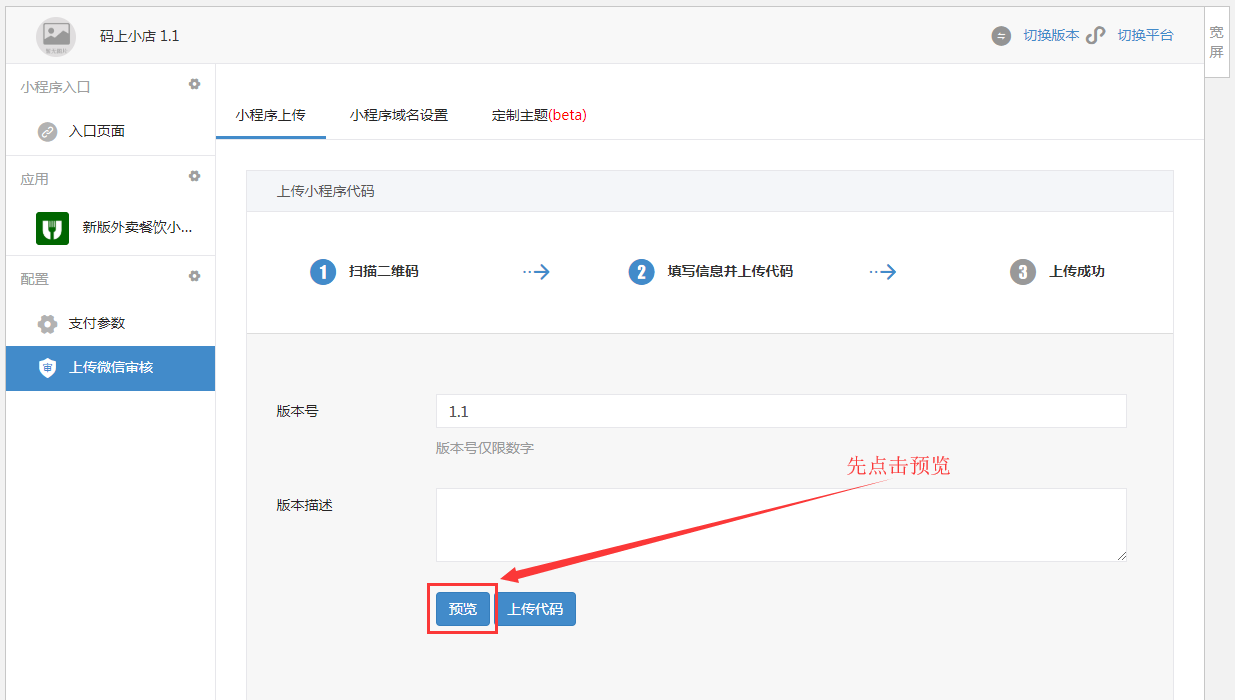Click the shield icon for 上传微信审核
This screenshot has height=700, width=1235.
coord(47,368)
